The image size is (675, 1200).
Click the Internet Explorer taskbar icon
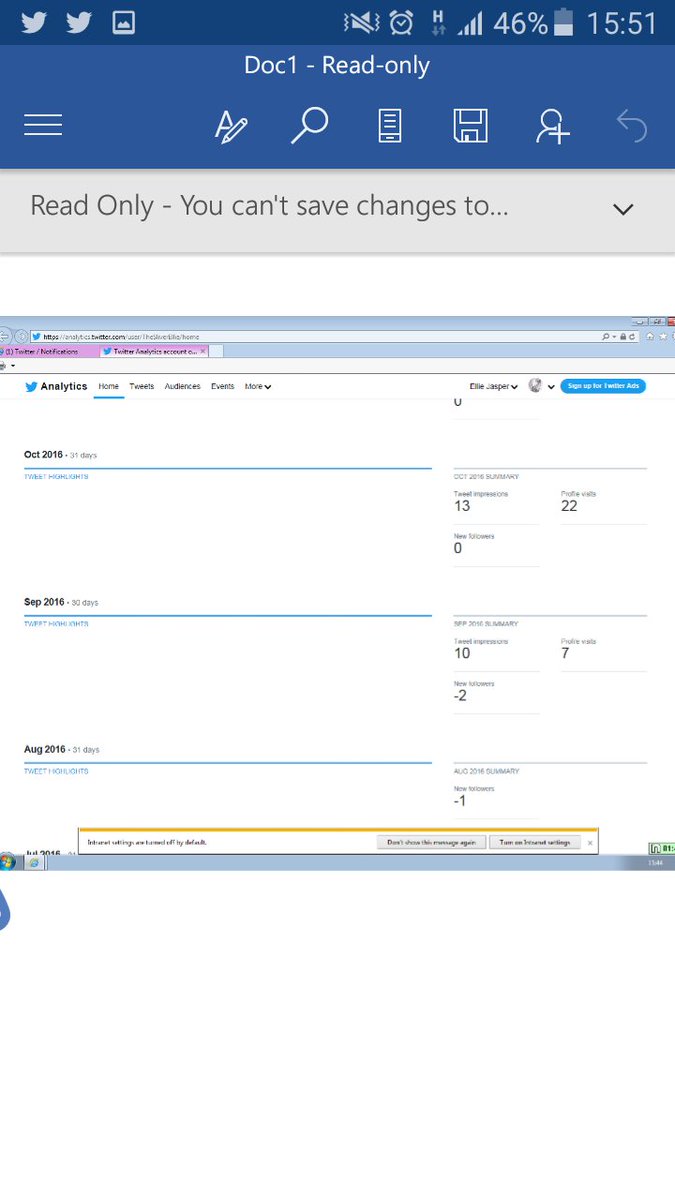coord(33,862)
